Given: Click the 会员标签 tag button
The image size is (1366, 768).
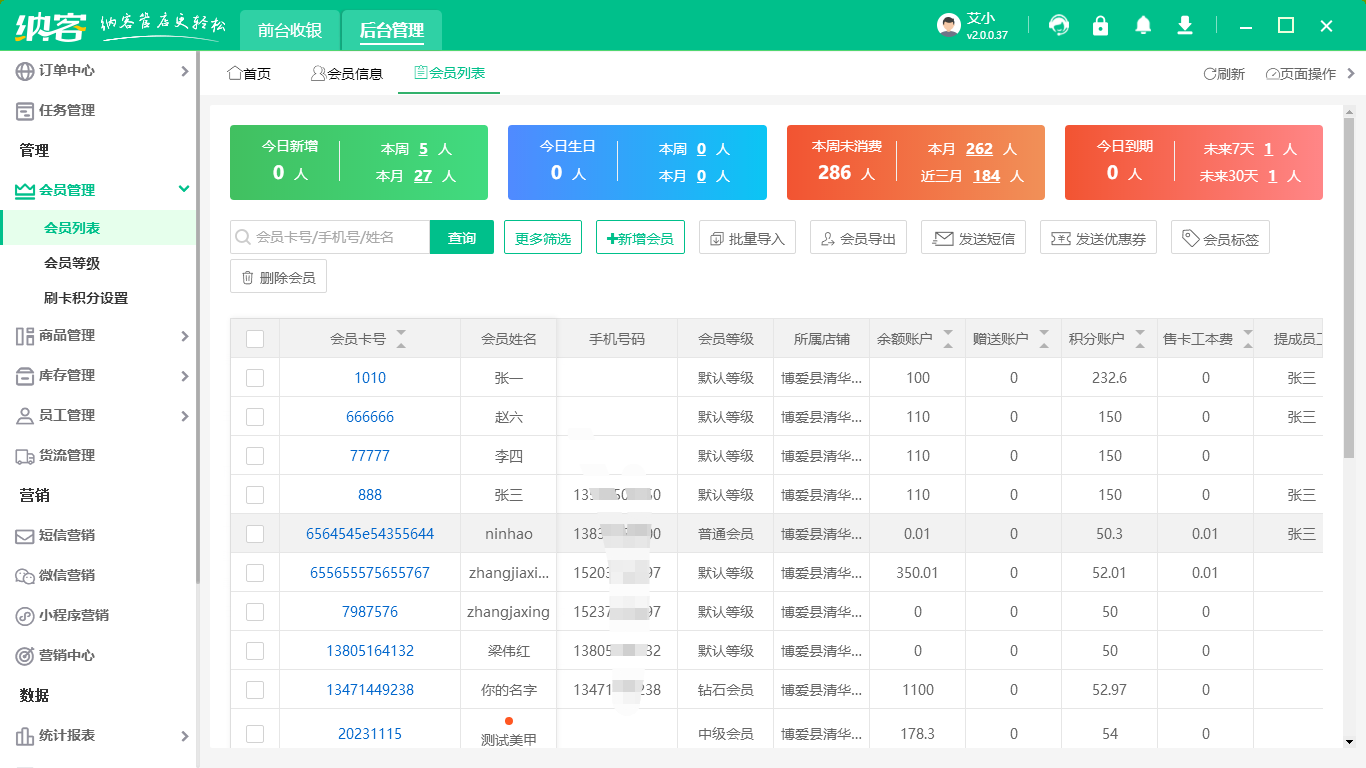Looking at the screenshot, I should [1220, 238].
